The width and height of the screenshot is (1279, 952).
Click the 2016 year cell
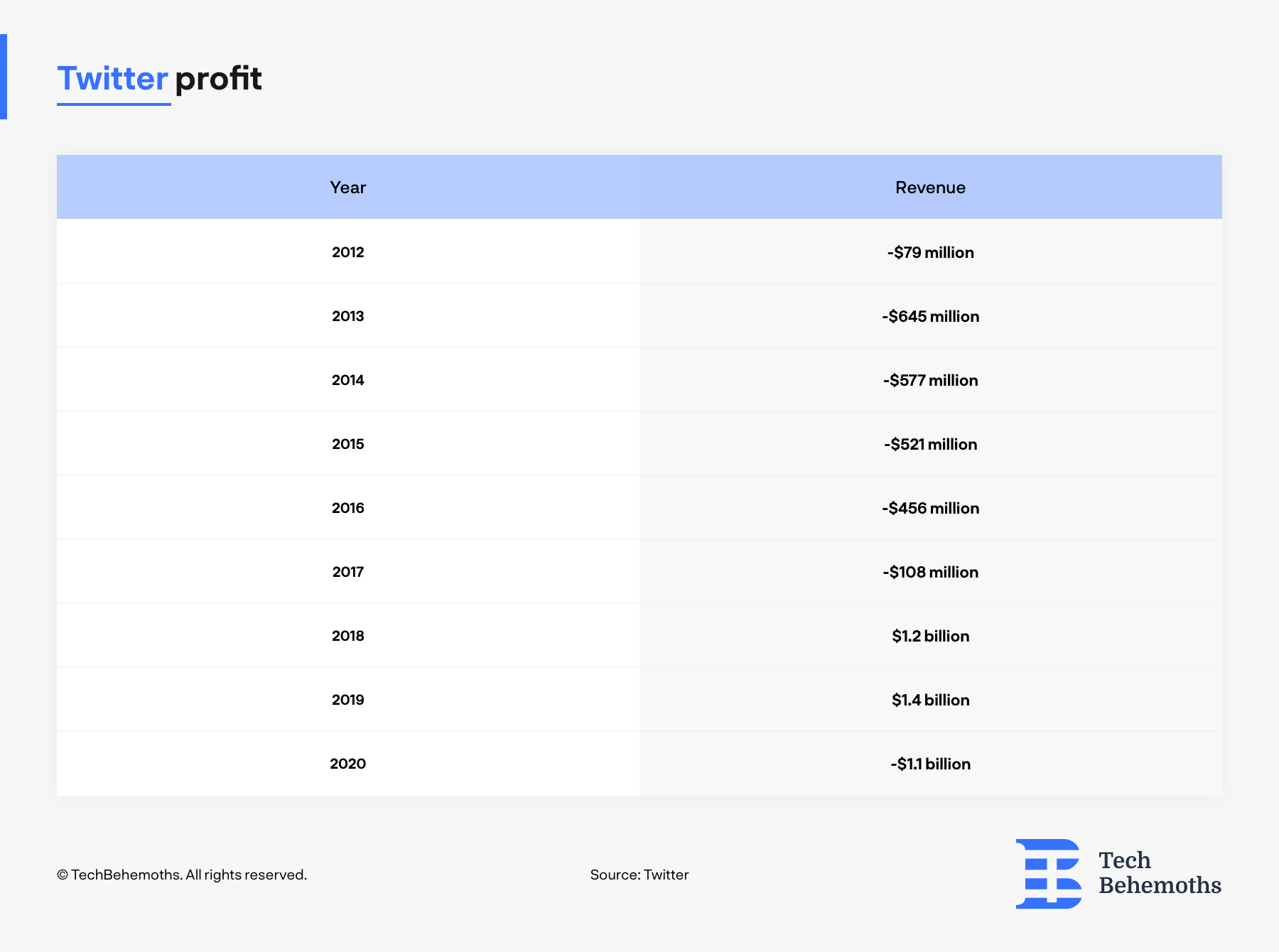[348, 508]
